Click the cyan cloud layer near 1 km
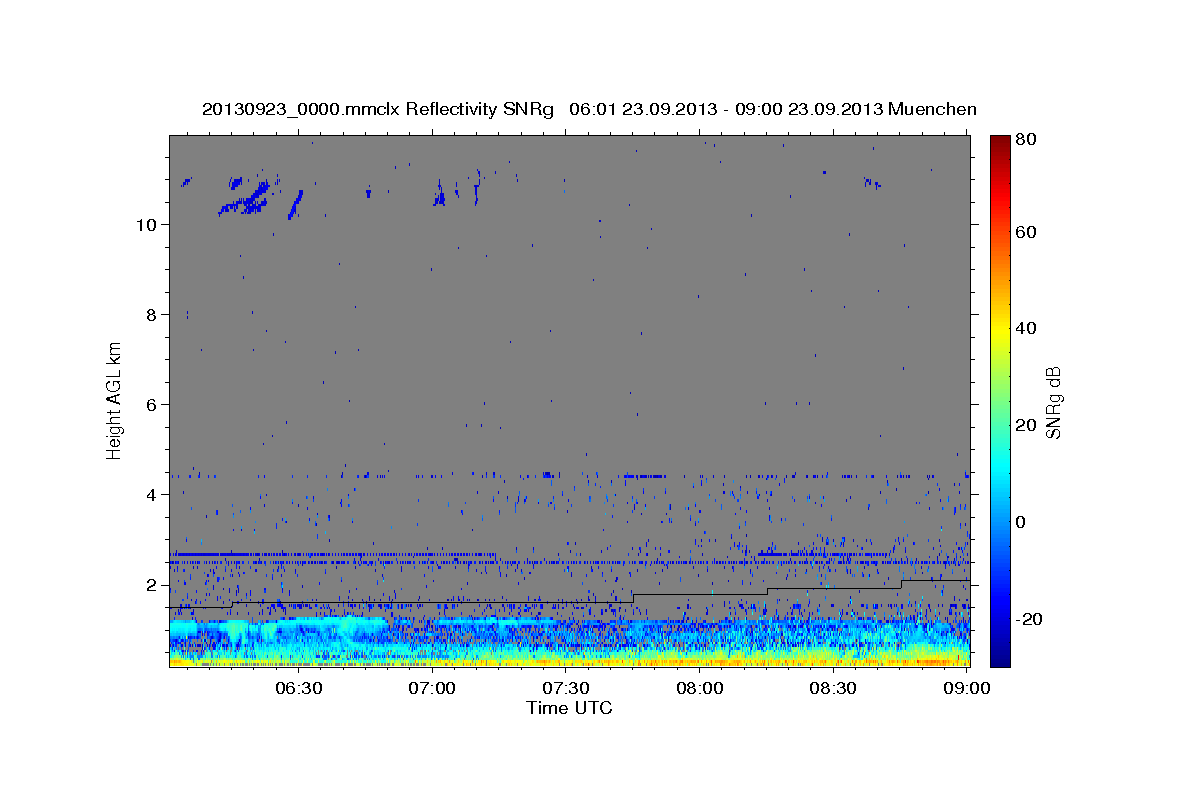The image size is (1200, 800). [x=278, y=630]
